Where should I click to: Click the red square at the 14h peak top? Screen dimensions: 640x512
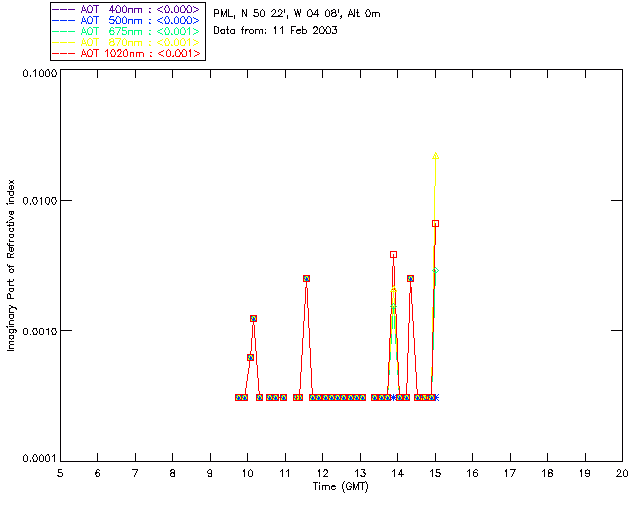click(x=393, y=254)
